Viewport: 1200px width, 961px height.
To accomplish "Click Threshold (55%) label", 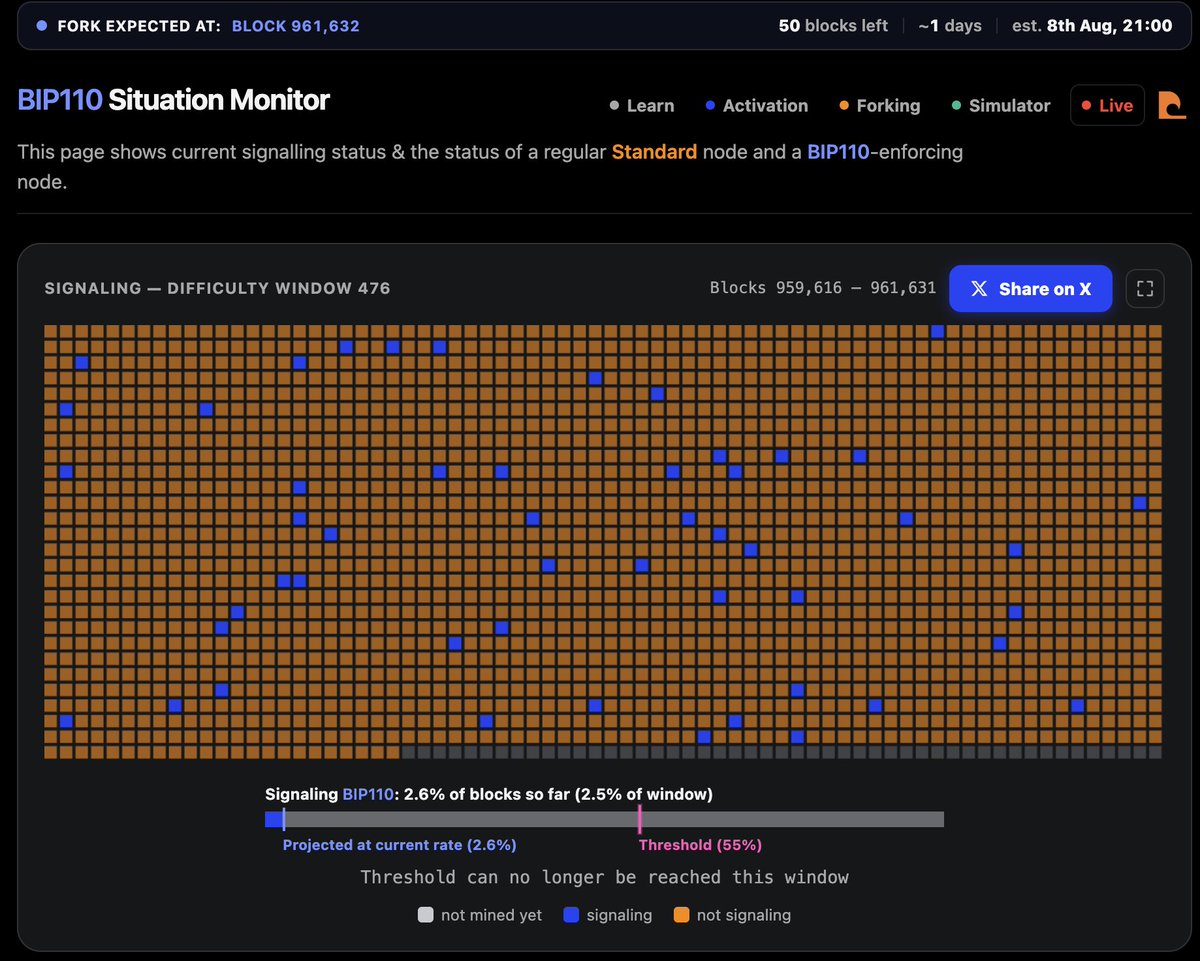I will click(700, 845).
